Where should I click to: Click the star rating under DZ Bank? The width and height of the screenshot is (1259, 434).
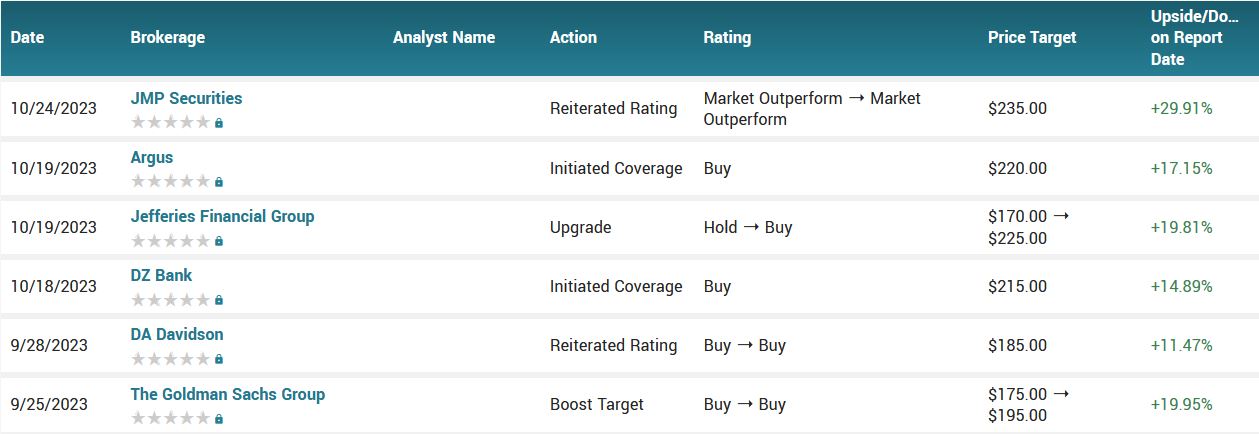tap(171, 299)
